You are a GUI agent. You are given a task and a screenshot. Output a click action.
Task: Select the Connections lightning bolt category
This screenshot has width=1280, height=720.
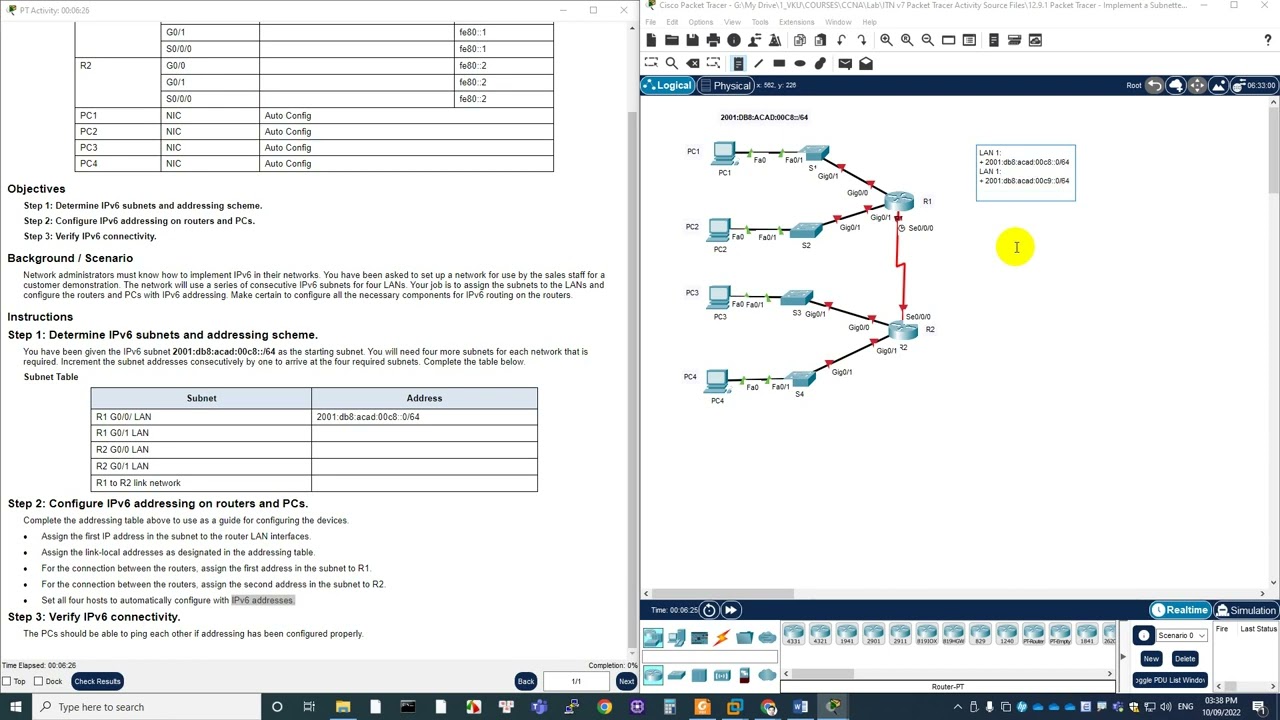click(x=722, y=637)
